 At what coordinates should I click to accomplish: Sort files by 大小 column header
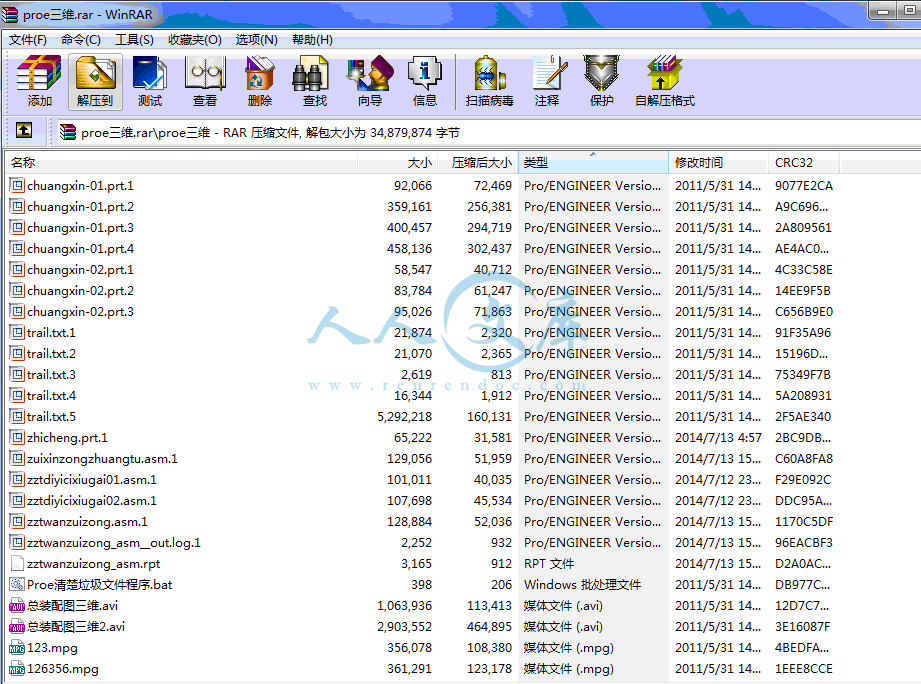(398, 163)
